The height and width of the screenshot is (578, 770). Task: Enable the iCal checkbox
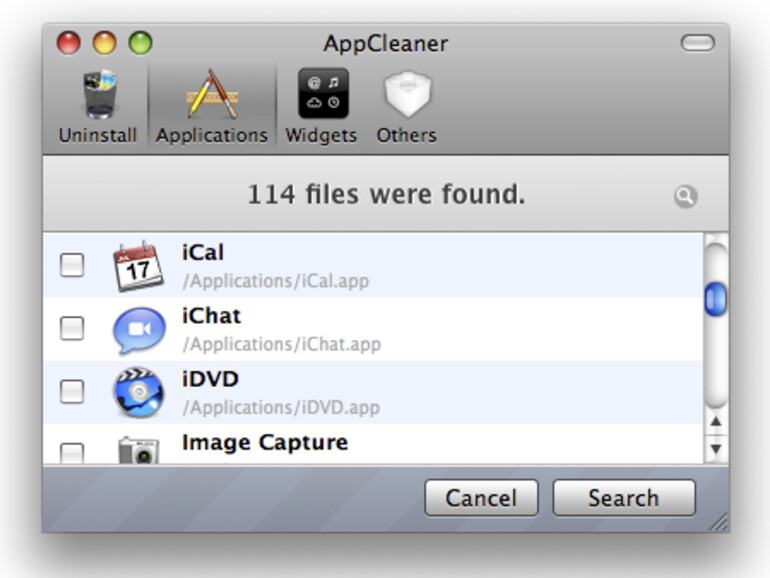72,265
